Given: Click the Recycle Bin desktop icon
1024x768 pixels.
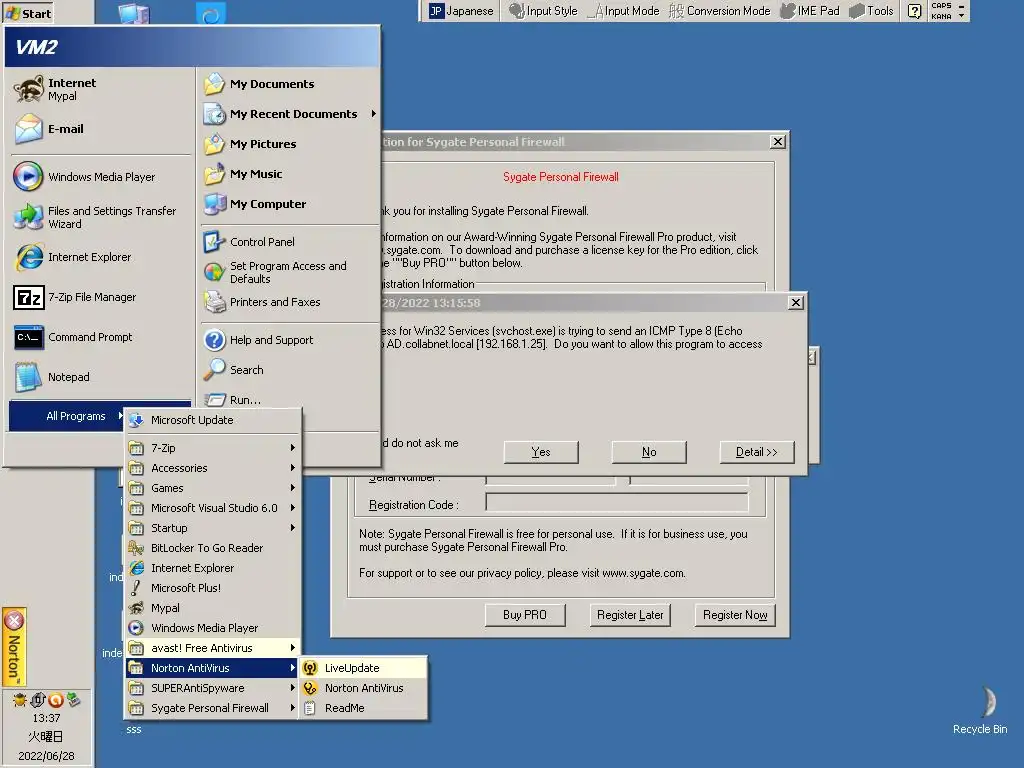Looking at the screenshot, I should (987, 703).
